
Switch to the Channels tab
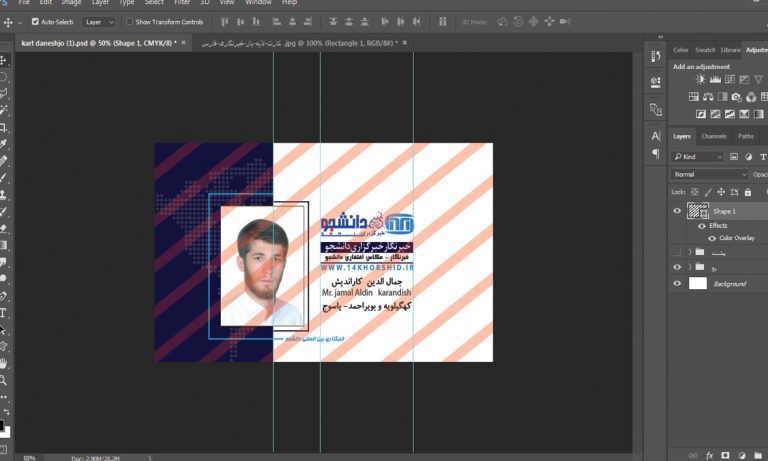pyautogui.click(x=714, y=136)
